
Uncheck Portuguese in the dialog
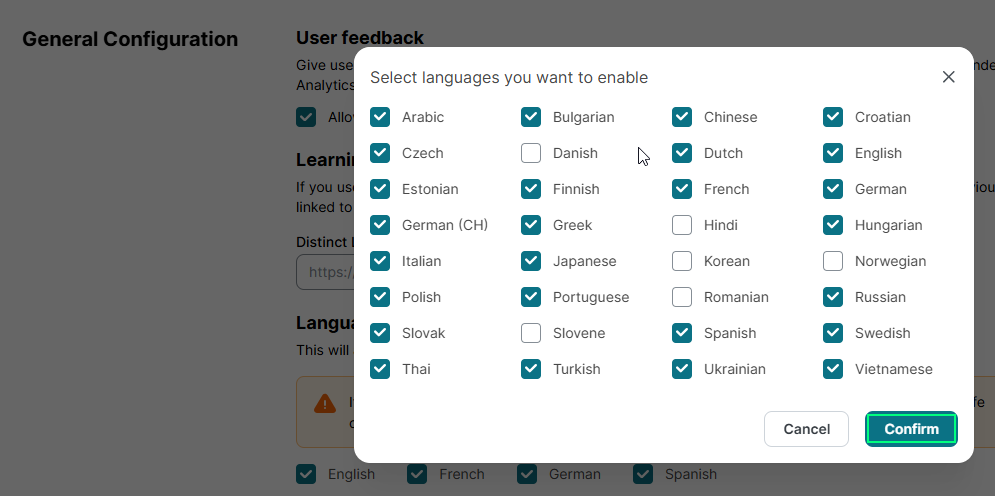click(531, 297)
